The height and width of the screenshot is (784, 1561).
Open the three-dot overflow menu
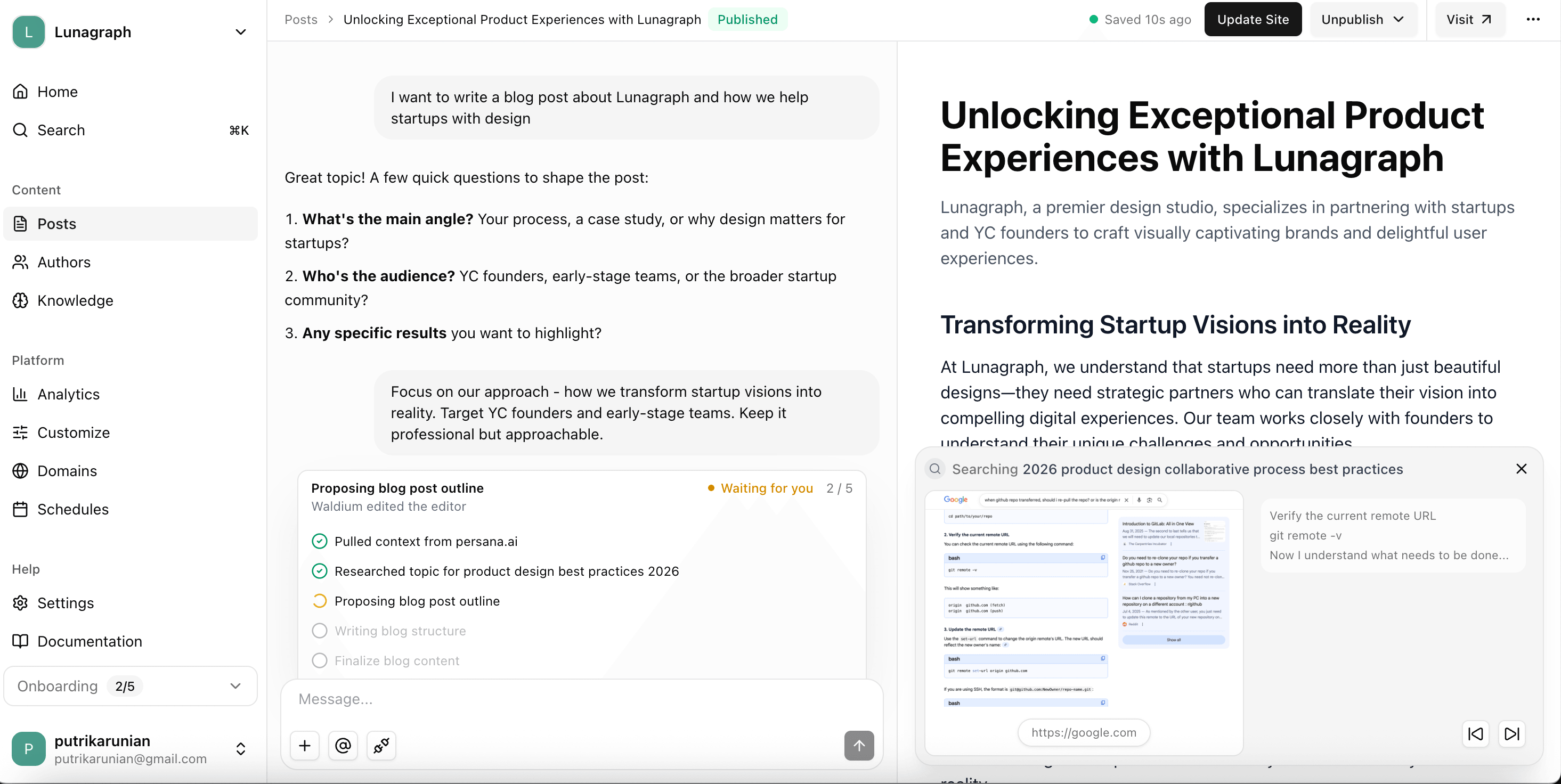1533,19
